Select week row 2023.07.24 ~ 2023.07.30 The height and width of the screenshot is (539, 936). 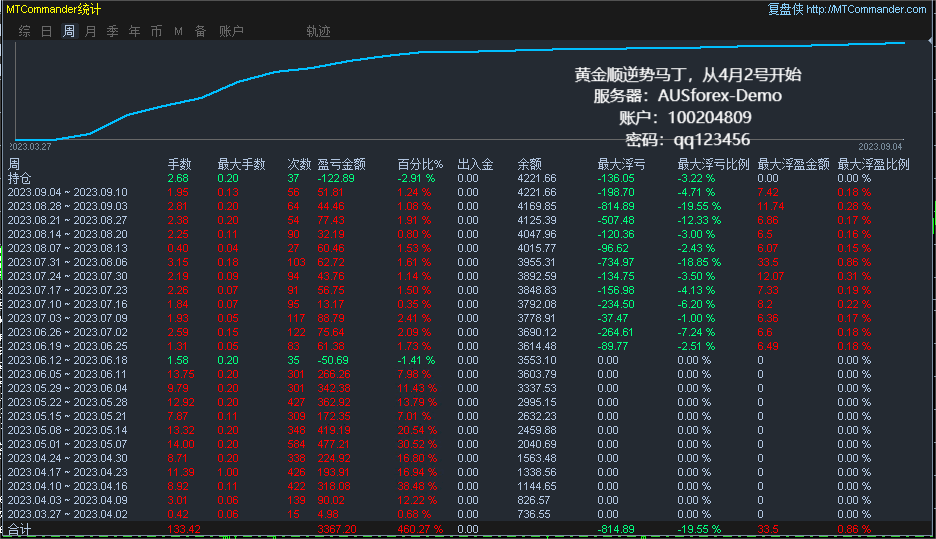(67, 276)
